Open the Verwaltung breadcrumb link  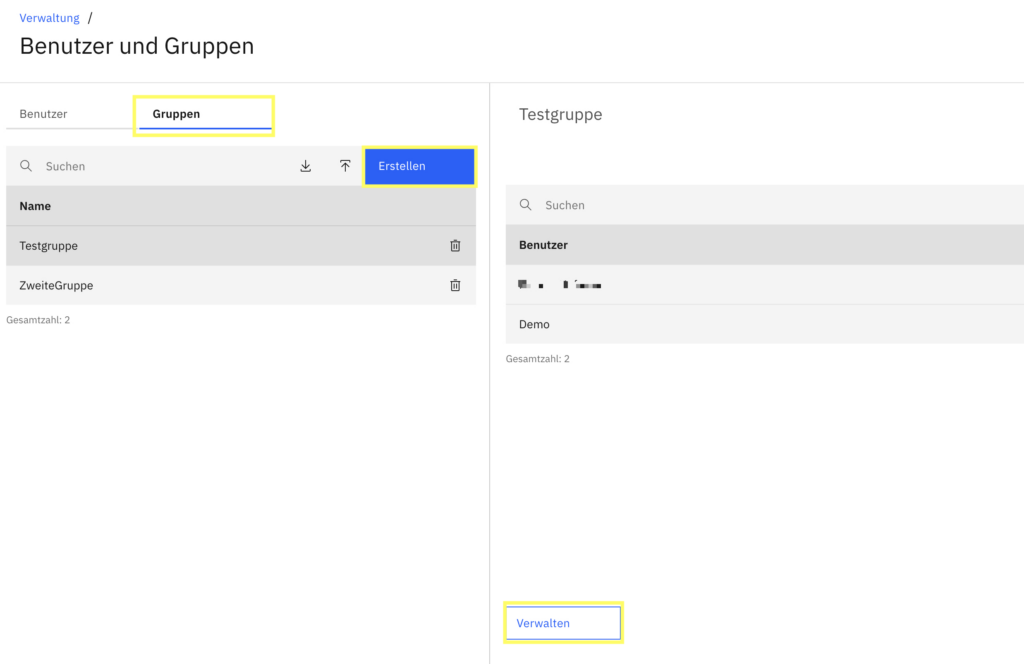50,18
